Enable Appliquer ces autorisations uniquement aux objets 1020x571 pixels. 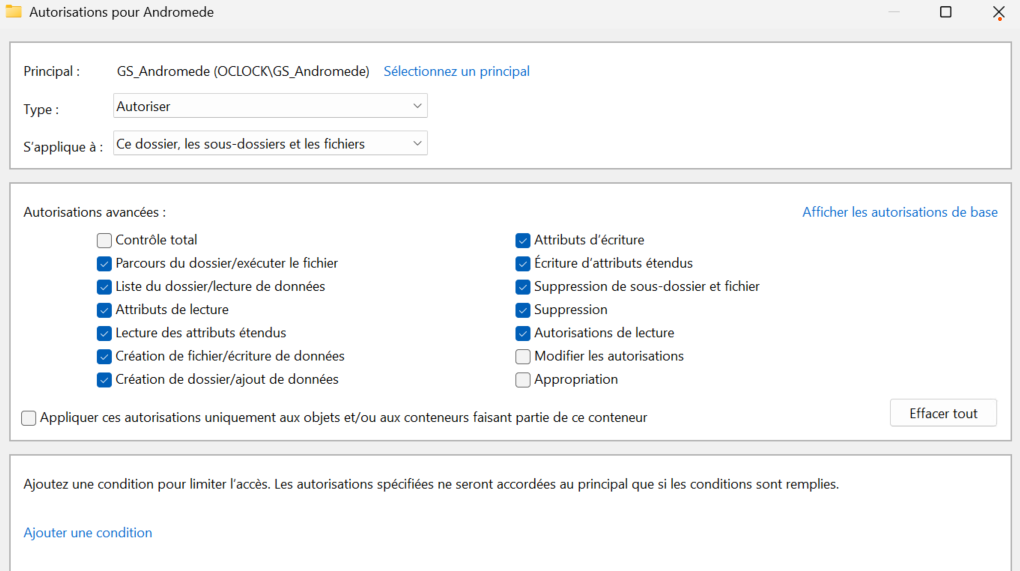pos(29,418)
